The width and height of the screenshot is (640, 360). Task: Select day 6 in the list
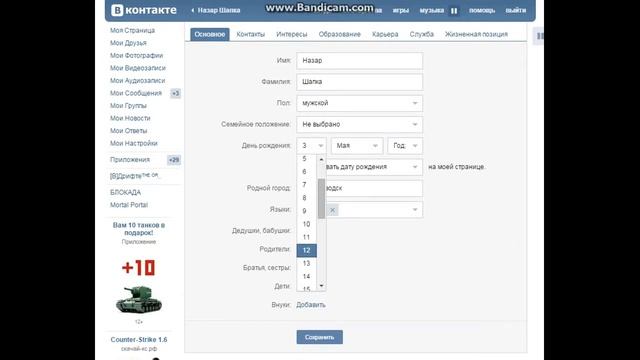pos(307,172)
